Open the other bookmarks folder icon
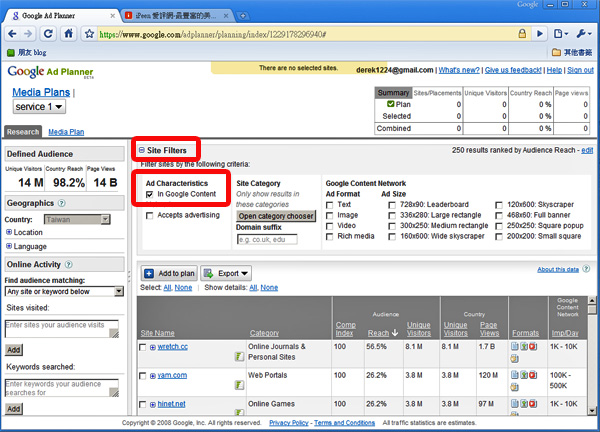Viewport: 600px width, 432px height. click(x=556, y=52)
